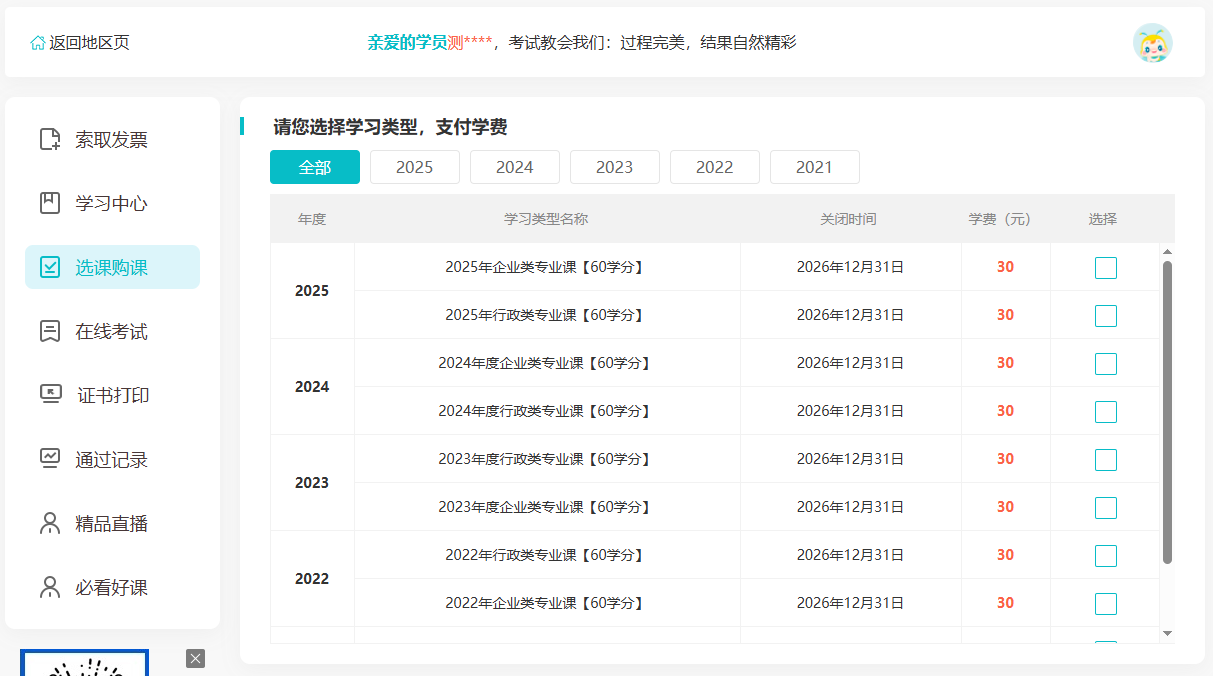Viewport: 1213px width, 676px height.
Task: Click the course table scrollbar thumb
Action: [x=1167, y=412]
